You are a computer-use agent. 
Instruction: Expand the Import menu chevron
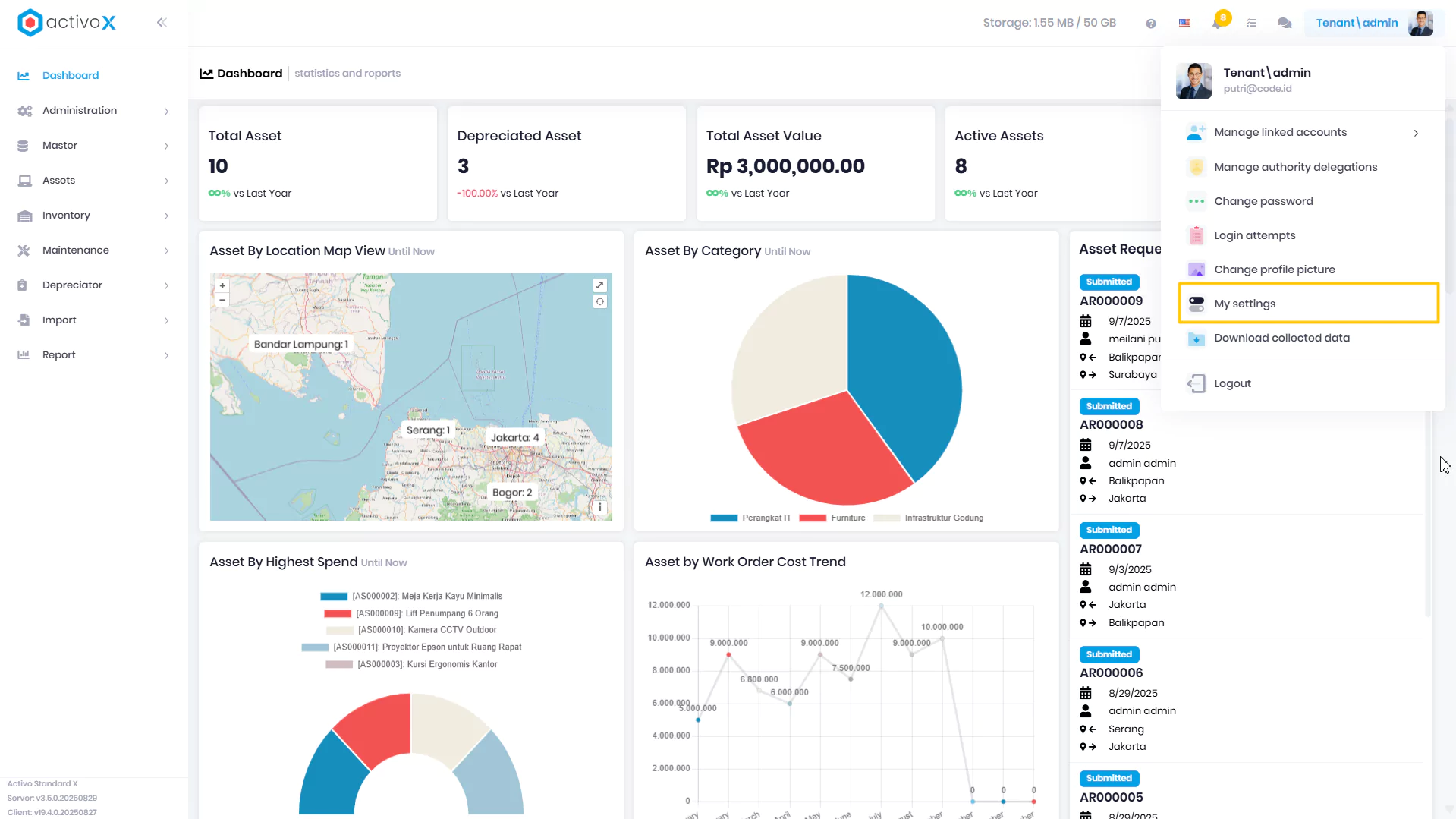[166, 321]
